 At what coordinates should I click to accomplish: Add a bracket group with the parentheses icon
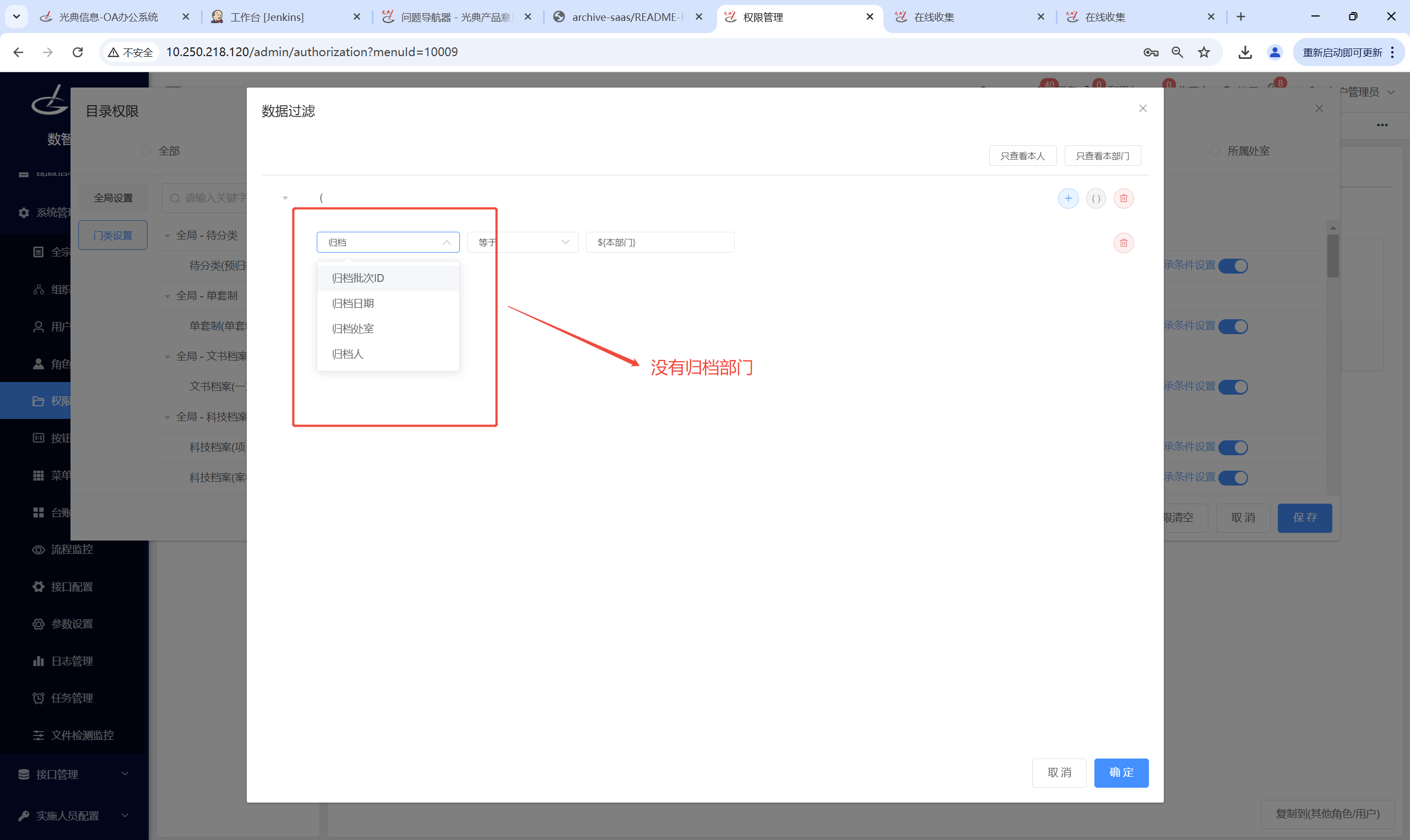[x=1096, y=199]
